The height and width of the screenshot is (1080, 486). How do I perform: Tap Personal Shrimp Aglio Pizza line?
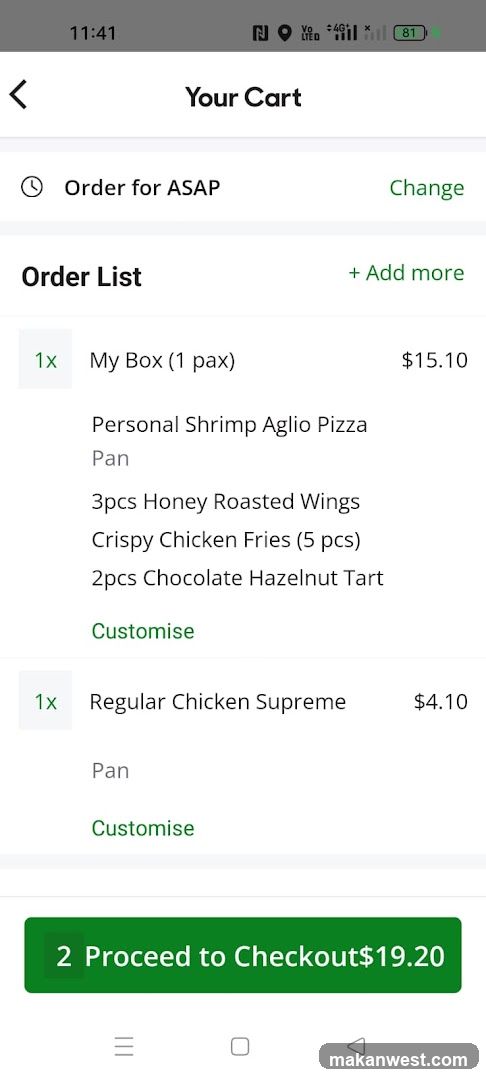(x=229, y=424)
